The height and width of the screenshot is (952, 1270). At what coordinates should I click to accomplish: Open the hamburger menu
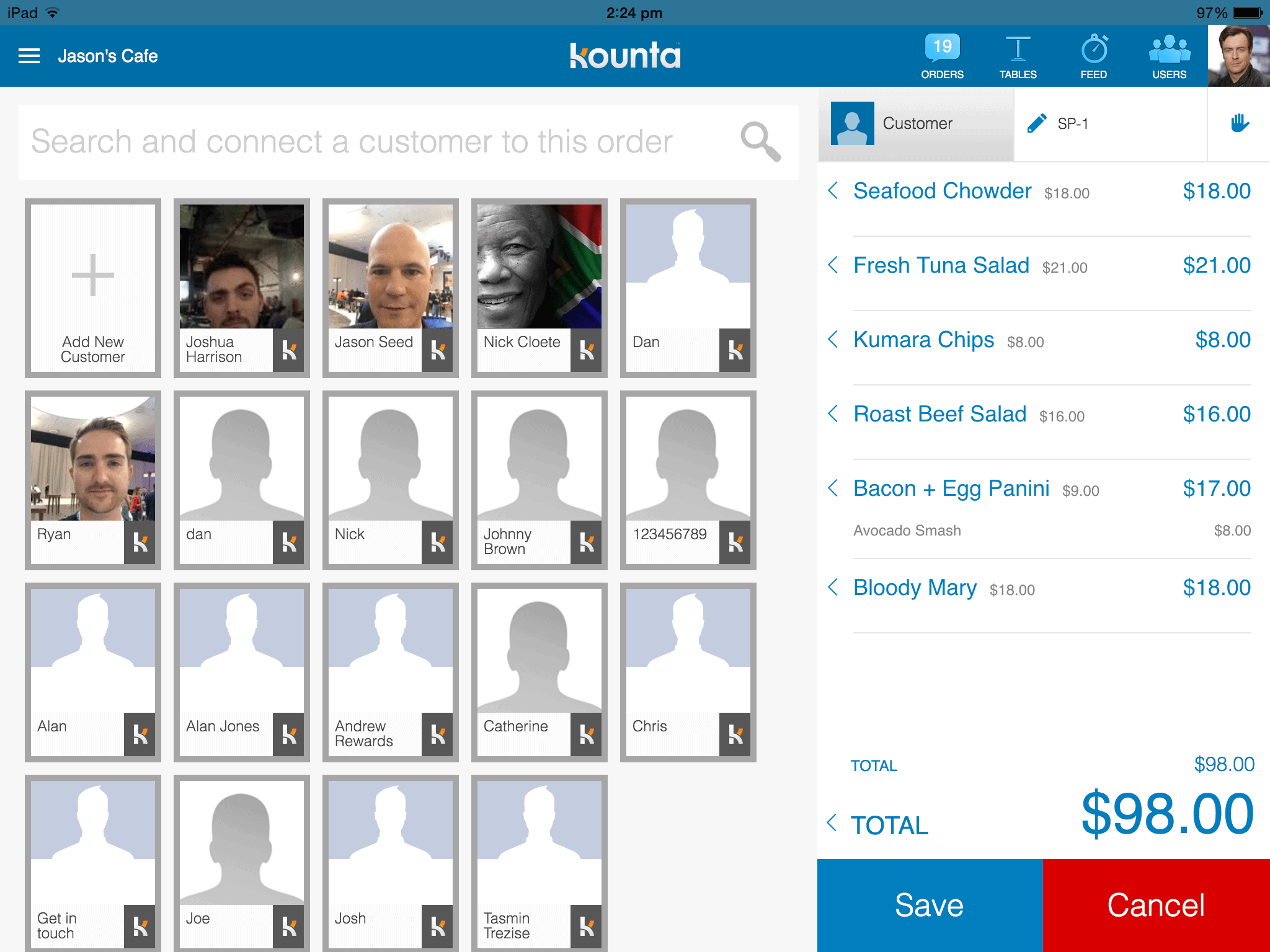tap(29, 56)
